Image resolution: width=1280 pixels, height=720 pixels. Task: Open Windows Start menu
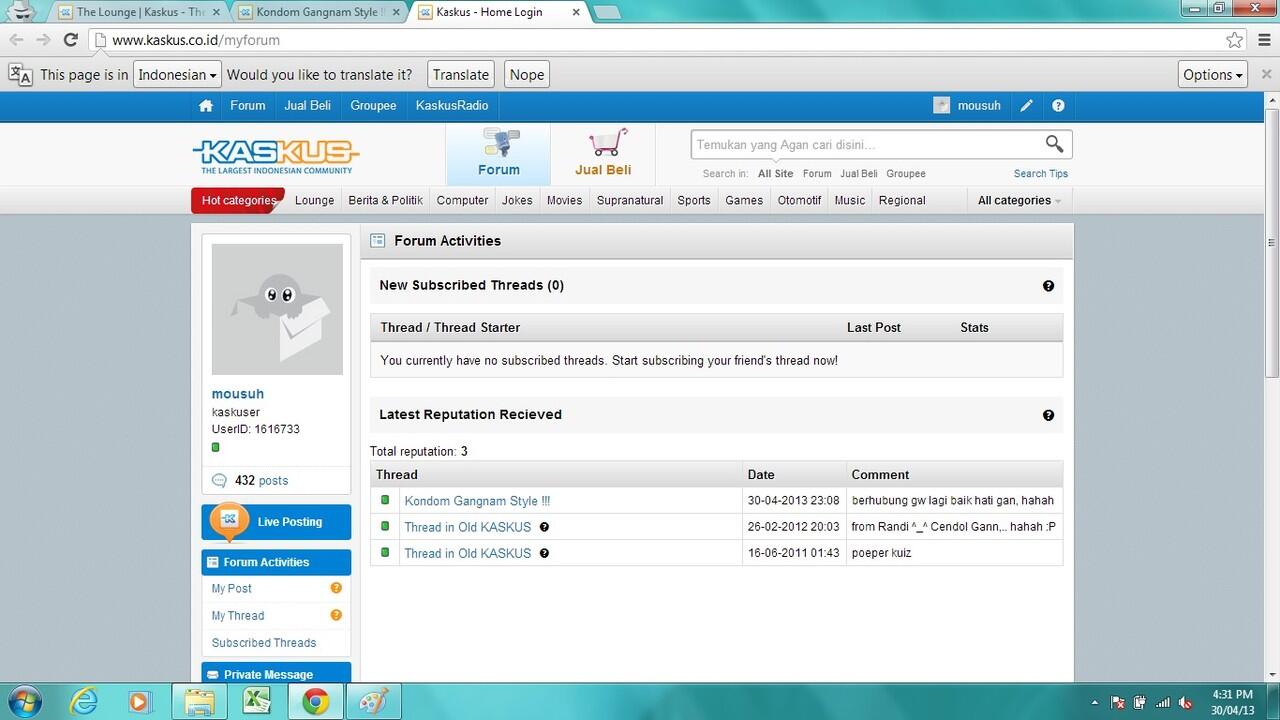[24, 701]
